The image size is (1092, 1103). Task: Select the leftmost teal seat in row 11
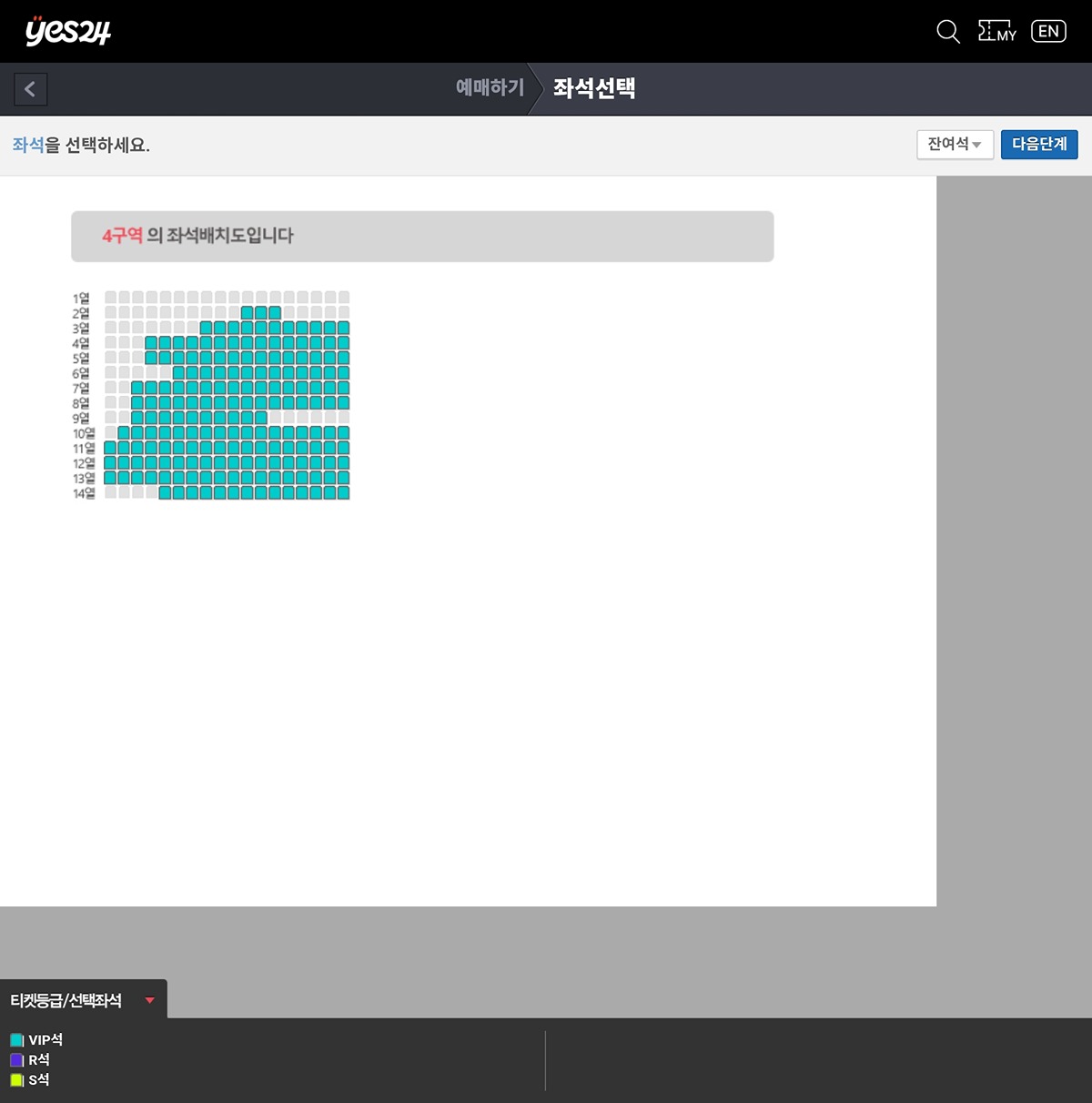point(110,448)
